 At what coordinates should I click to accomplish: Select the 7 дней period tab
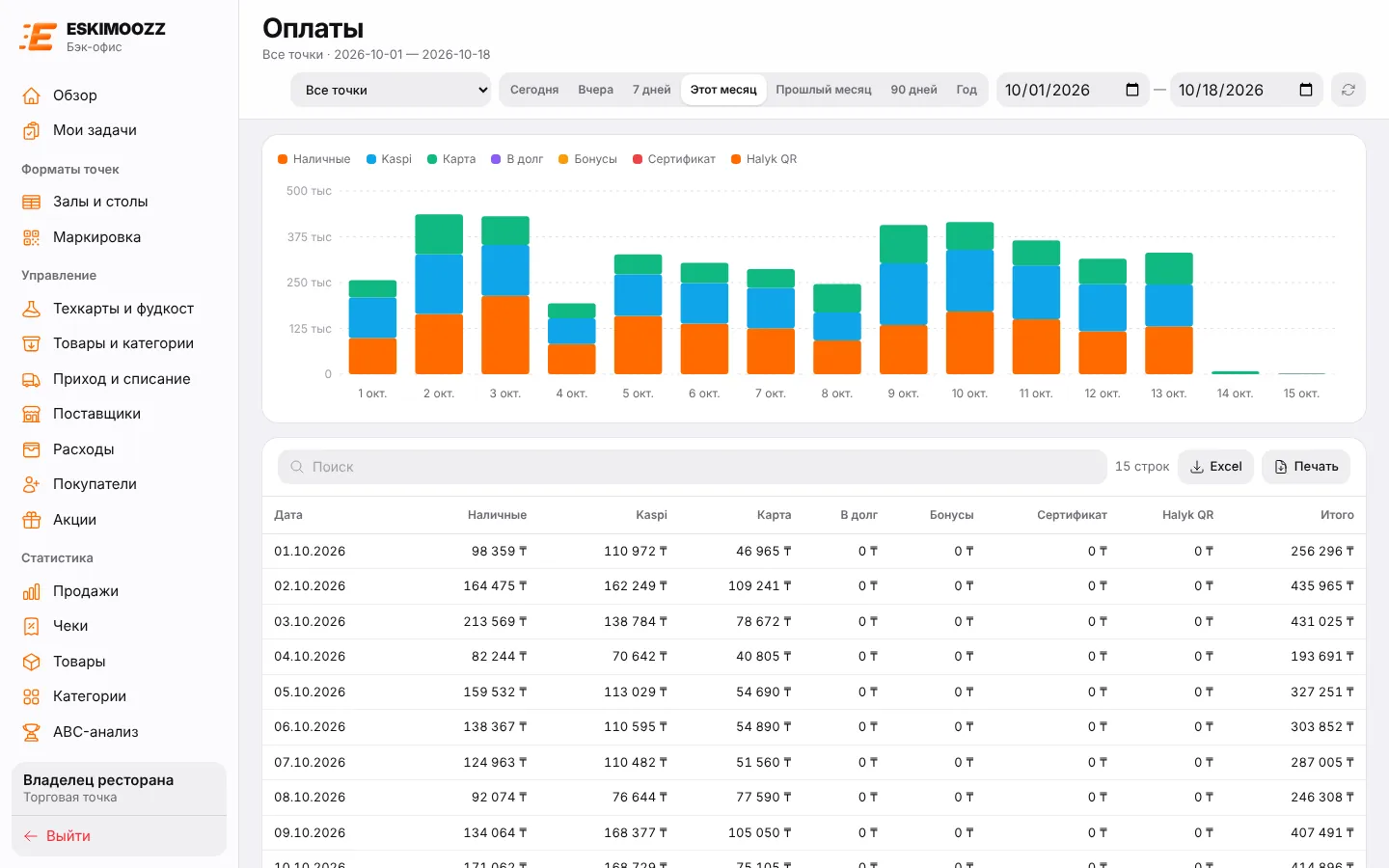click(651, 90)
